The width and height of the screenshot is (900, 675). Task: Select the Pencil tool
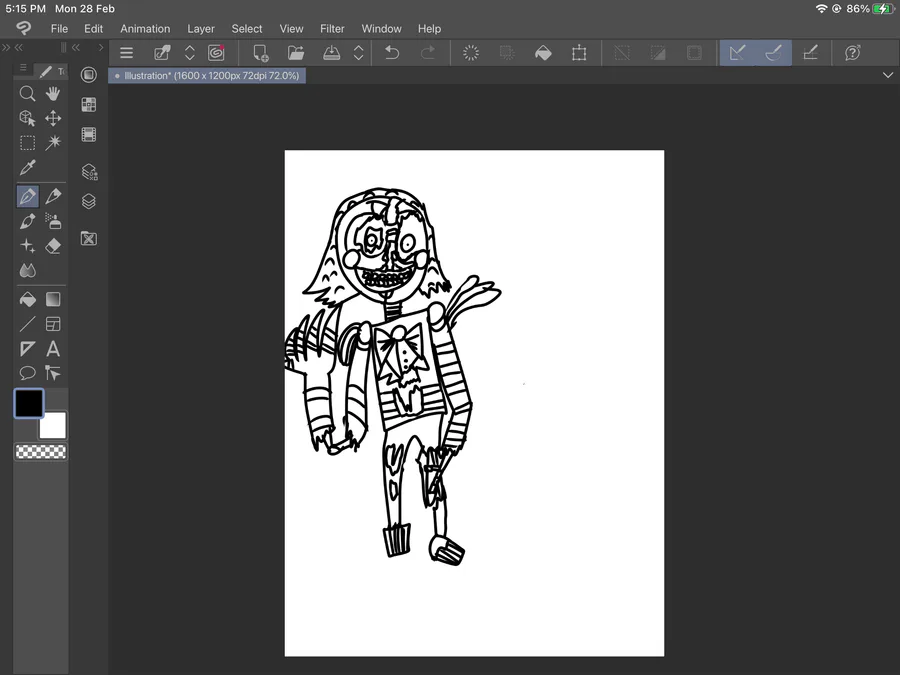pos(53,196)
